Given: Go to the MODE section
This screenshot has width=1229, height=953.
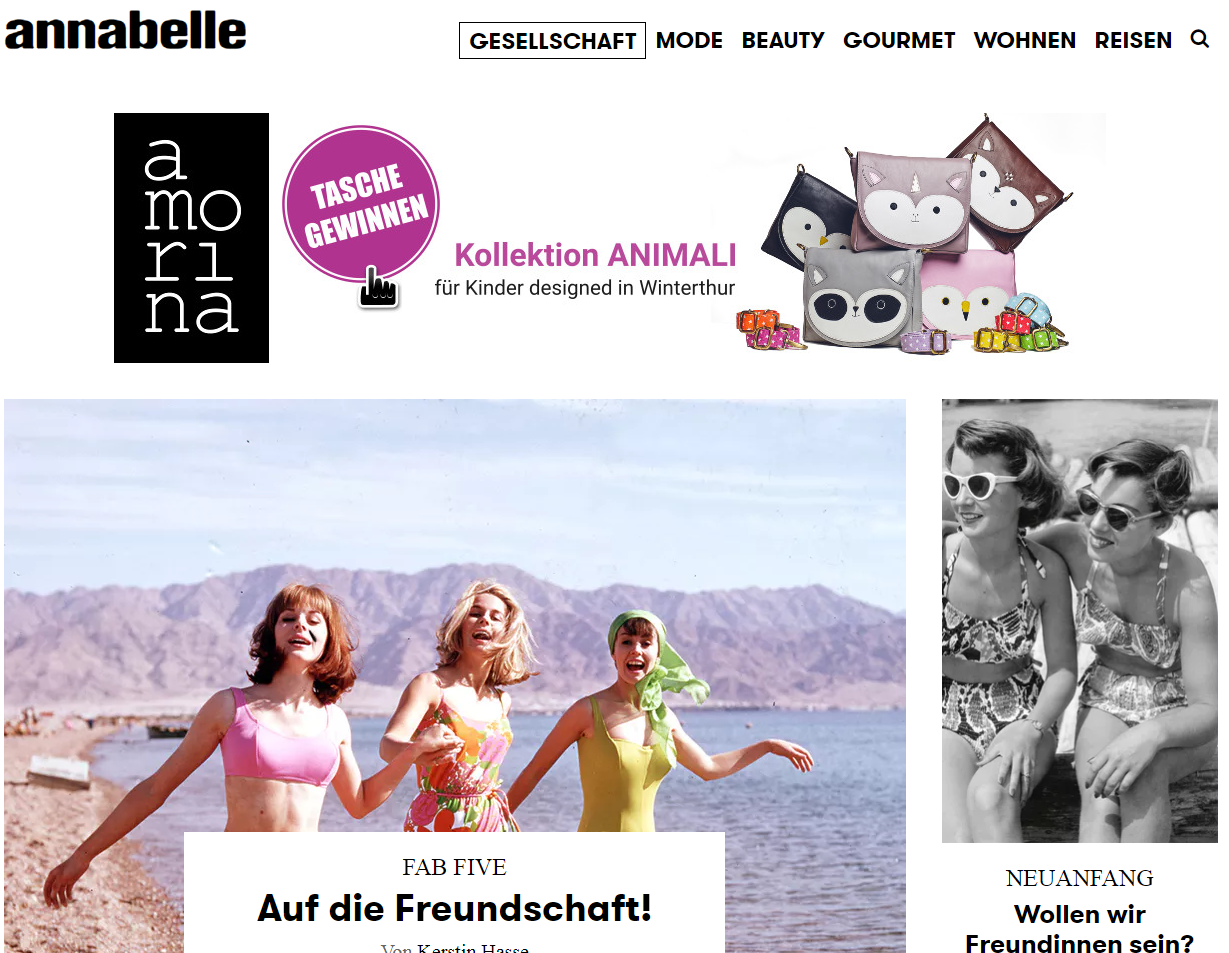Looking at the screenshot, I should click(689, 41).
